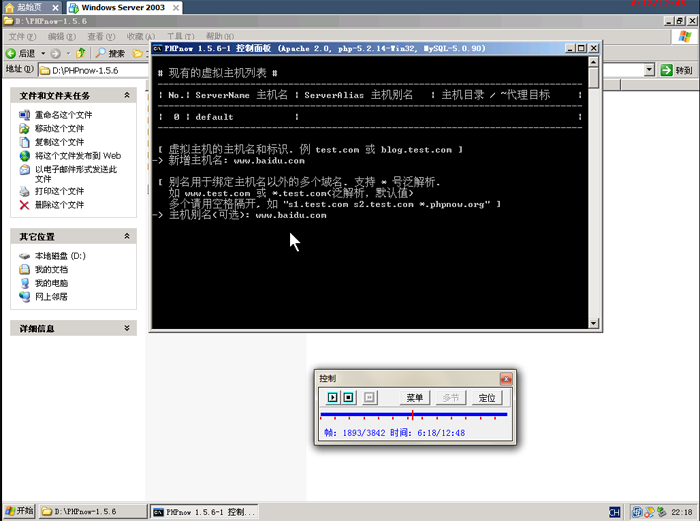Open dropdown arrow next to Back button
Viewport: 700px width, 521px height.
[43, 54]
